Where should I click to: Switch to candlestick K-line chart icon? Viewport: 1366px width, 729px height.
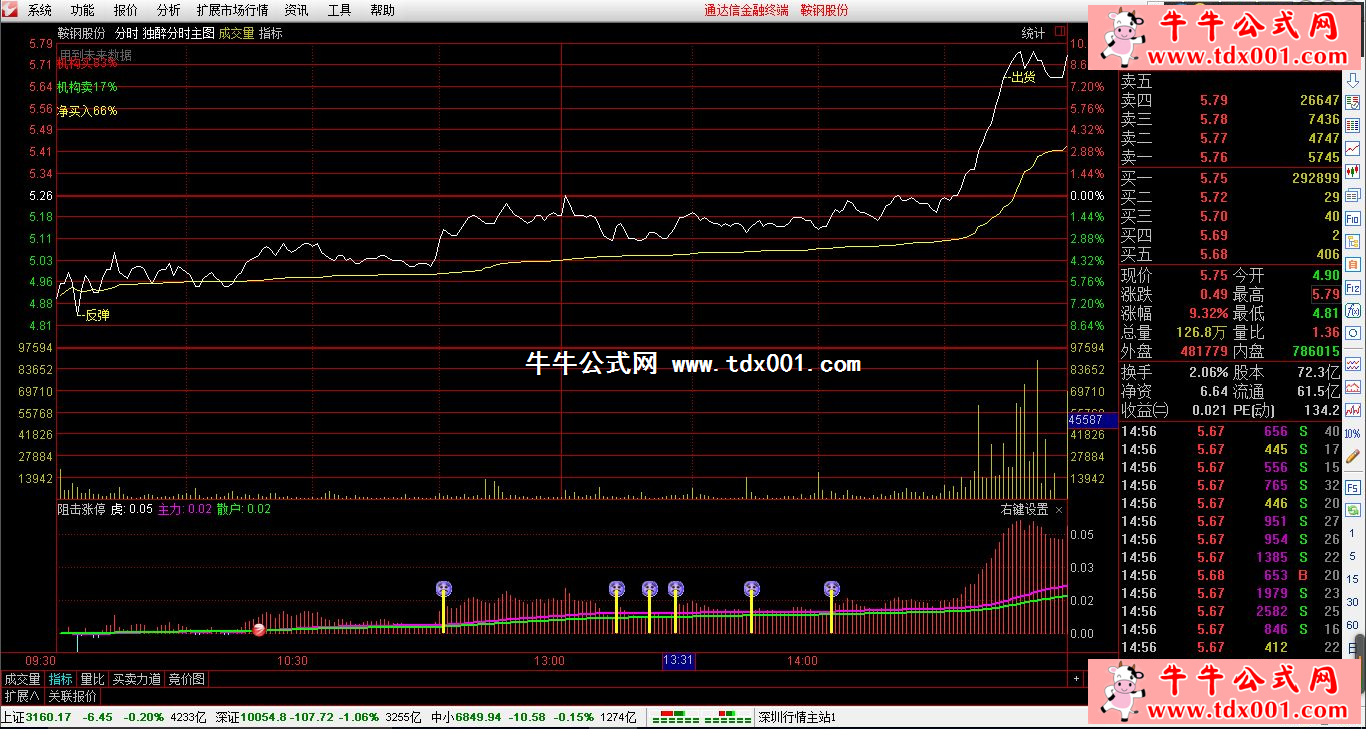pos(1353,171)
